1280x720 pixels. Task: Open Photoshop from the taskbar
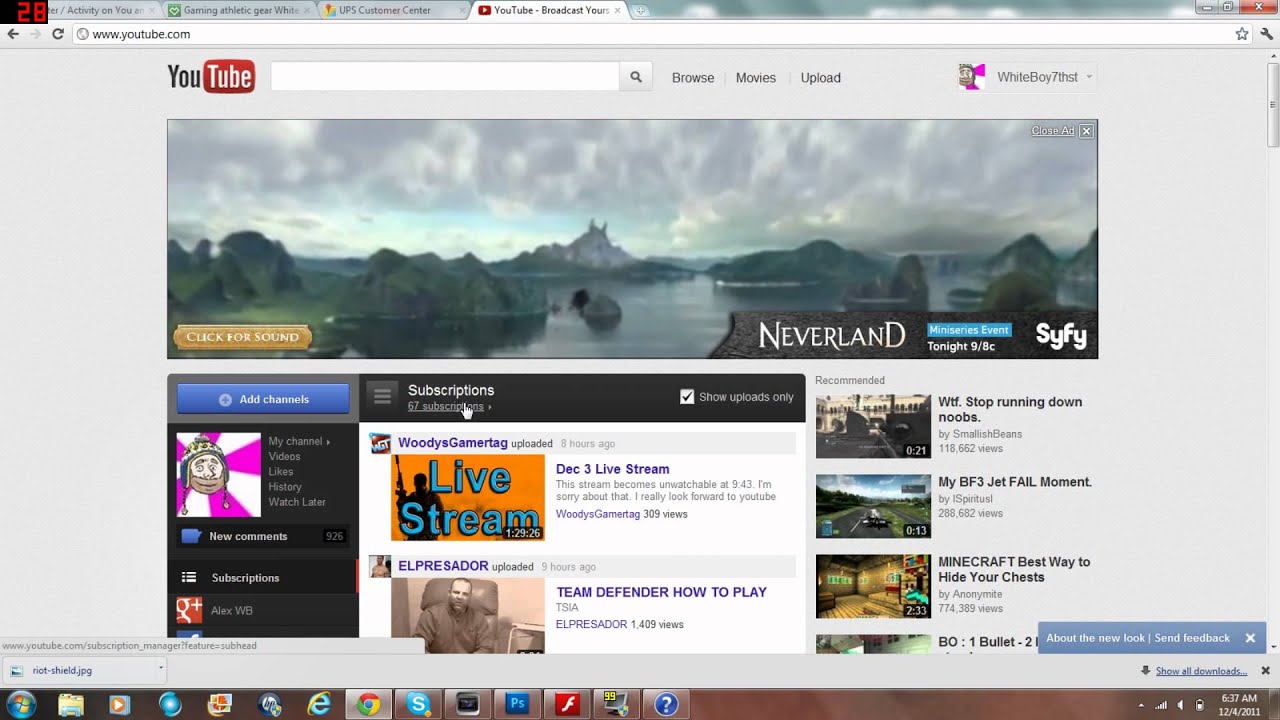pos(517,704)
